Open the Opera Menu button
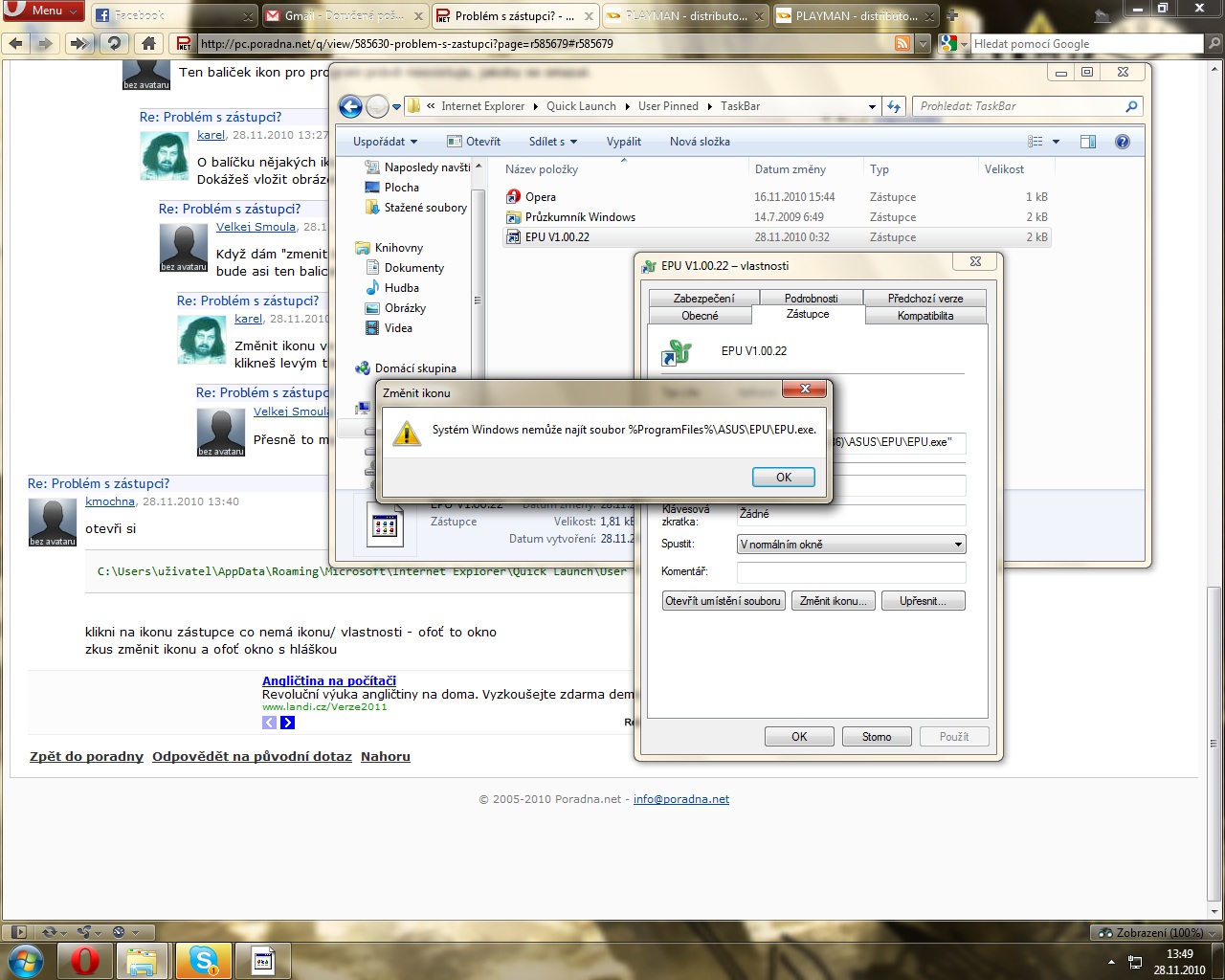Image resolution: width=1225 pixels, height=980 pixels. 43,11
